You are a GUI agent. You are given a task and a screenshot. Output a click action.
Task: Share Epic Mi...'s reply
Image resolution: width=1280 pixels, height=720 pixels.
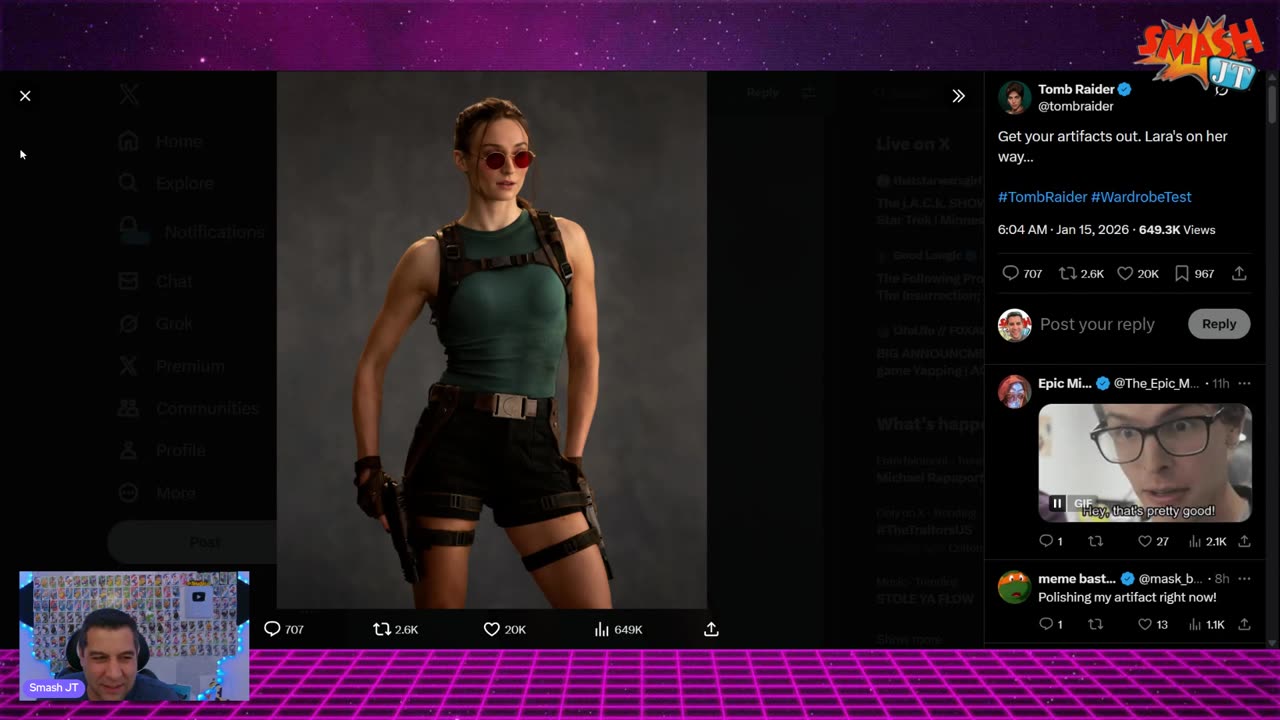pos(1244,541)
